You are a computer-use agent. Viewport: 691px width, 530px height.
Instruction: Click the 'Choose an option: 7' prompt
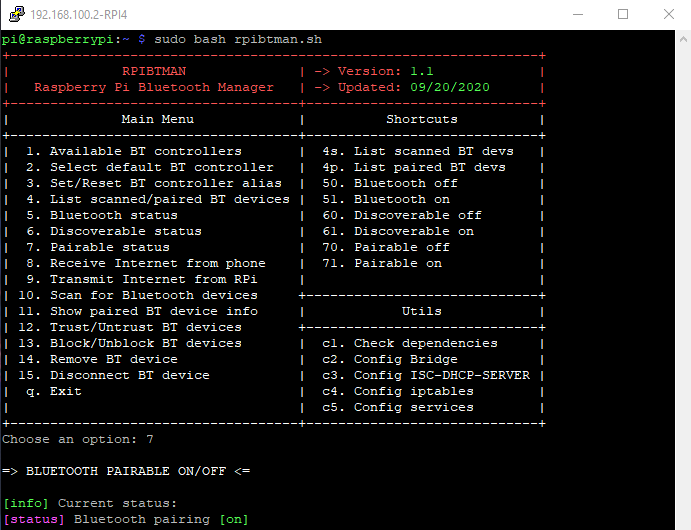coord(78,440)
